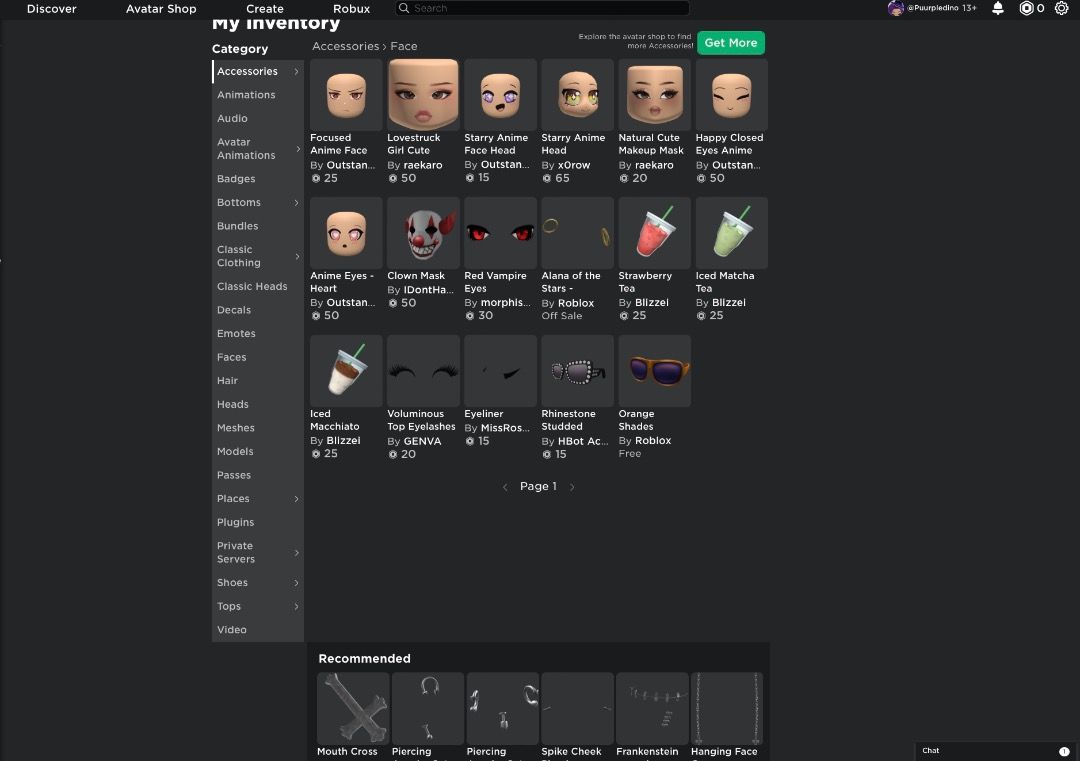Expand the Places category chevron
Image resolution: width=1080 pixels, height=761 pixels.
[296, 499]
